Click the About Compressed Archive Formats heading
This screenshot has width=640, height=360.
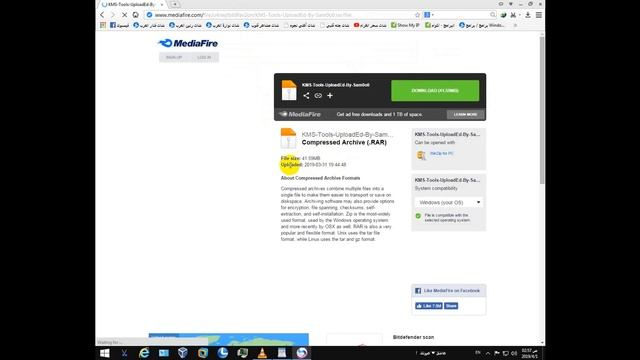tap(320, 178)
